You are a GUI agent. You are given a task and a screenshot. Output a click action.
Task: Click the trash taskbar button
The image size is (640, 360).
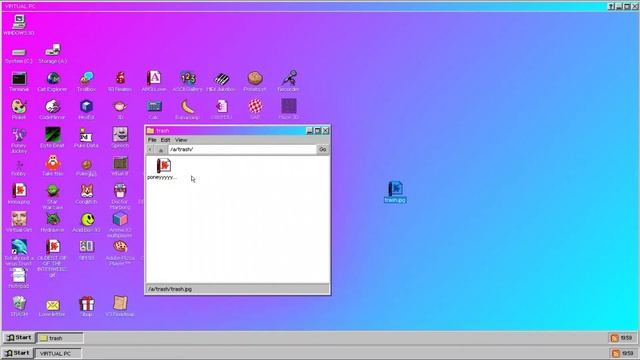pos(60,338)
